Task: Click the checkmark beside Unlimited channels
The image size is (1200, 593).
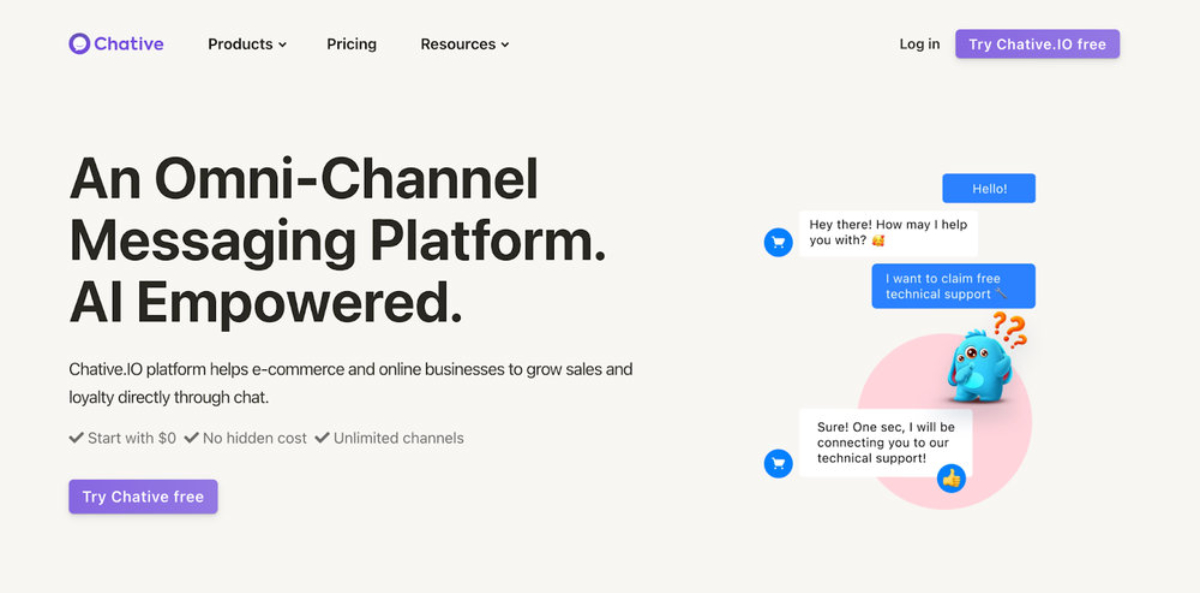Action: (x=322, y=437)
